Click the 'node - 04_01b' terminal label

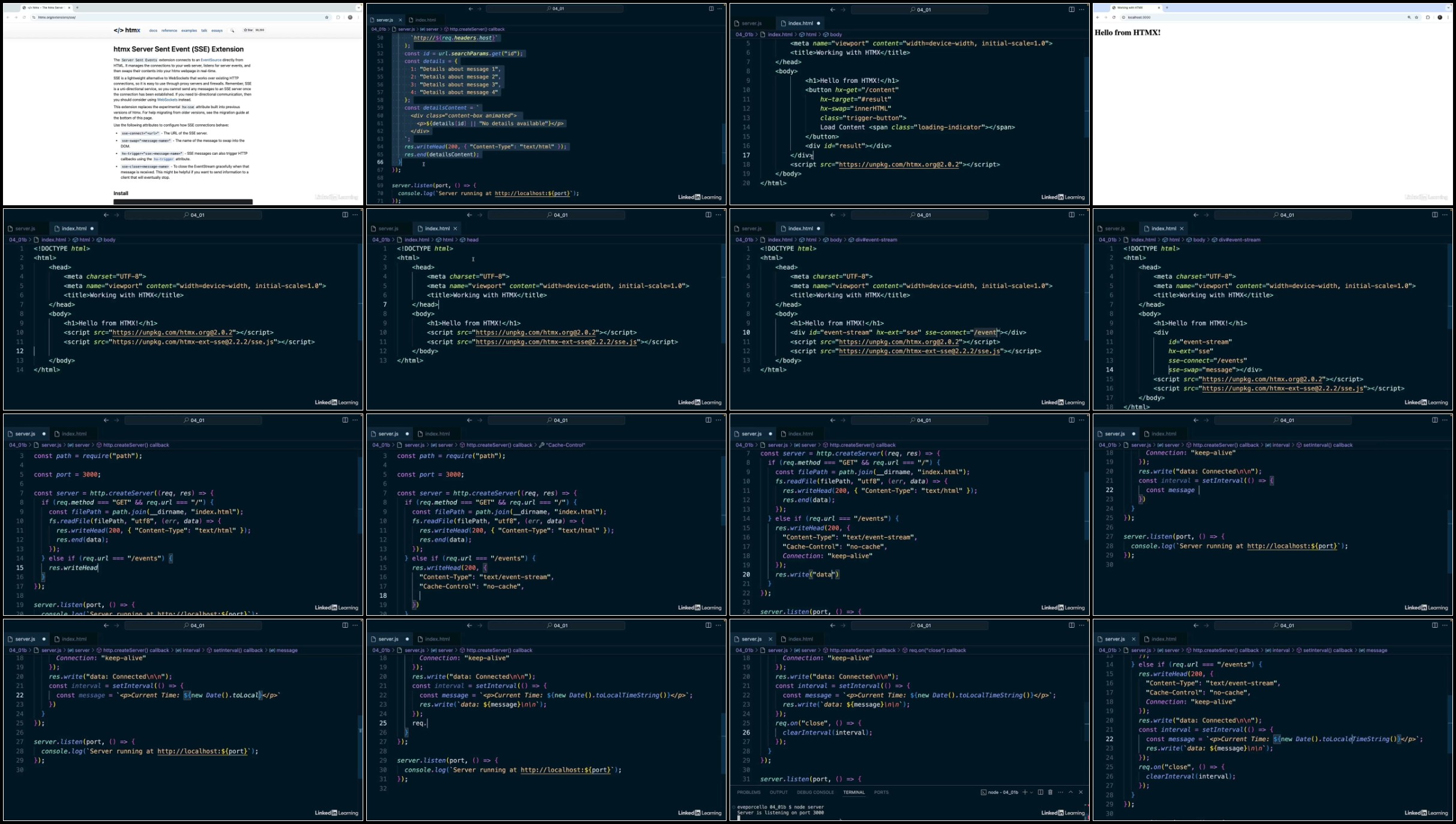pyautogui.click(x=999, y=792)
